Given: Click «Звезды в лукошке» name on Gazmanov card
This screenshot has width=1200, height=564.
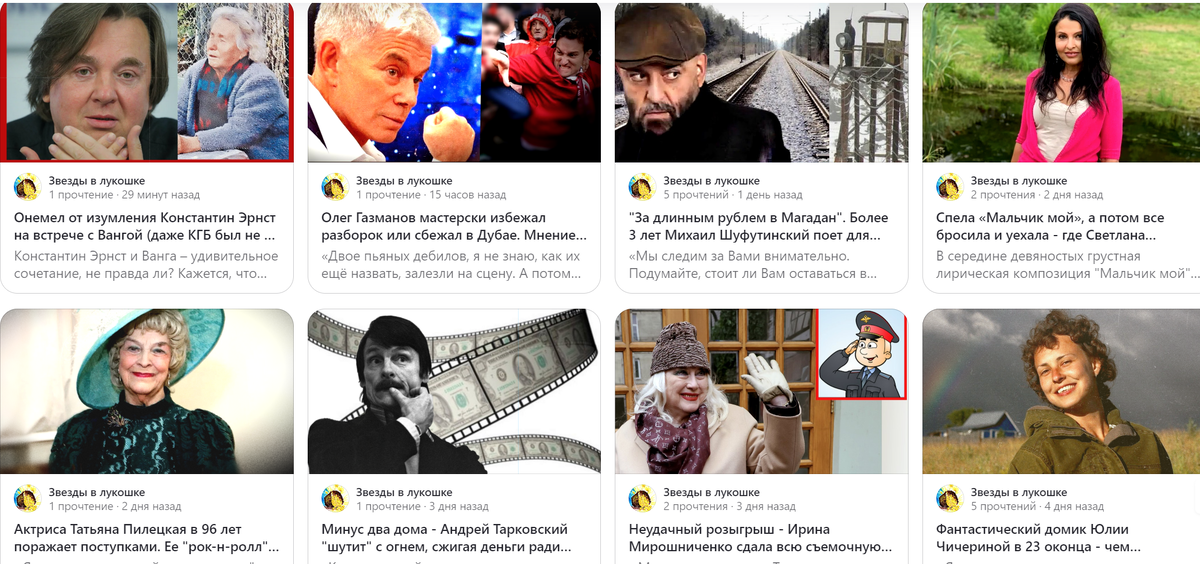Looking at the screenshot, I should (x=404, y=181).
